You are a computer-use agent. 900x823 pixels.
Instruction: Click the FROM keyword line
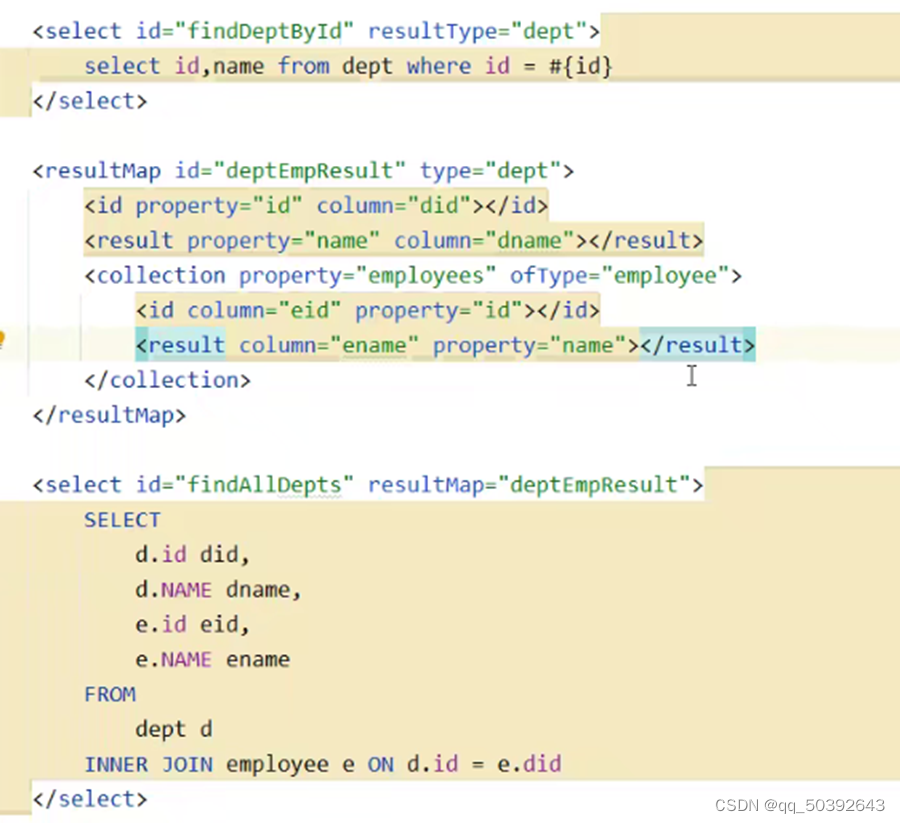[x=110, y=694]
